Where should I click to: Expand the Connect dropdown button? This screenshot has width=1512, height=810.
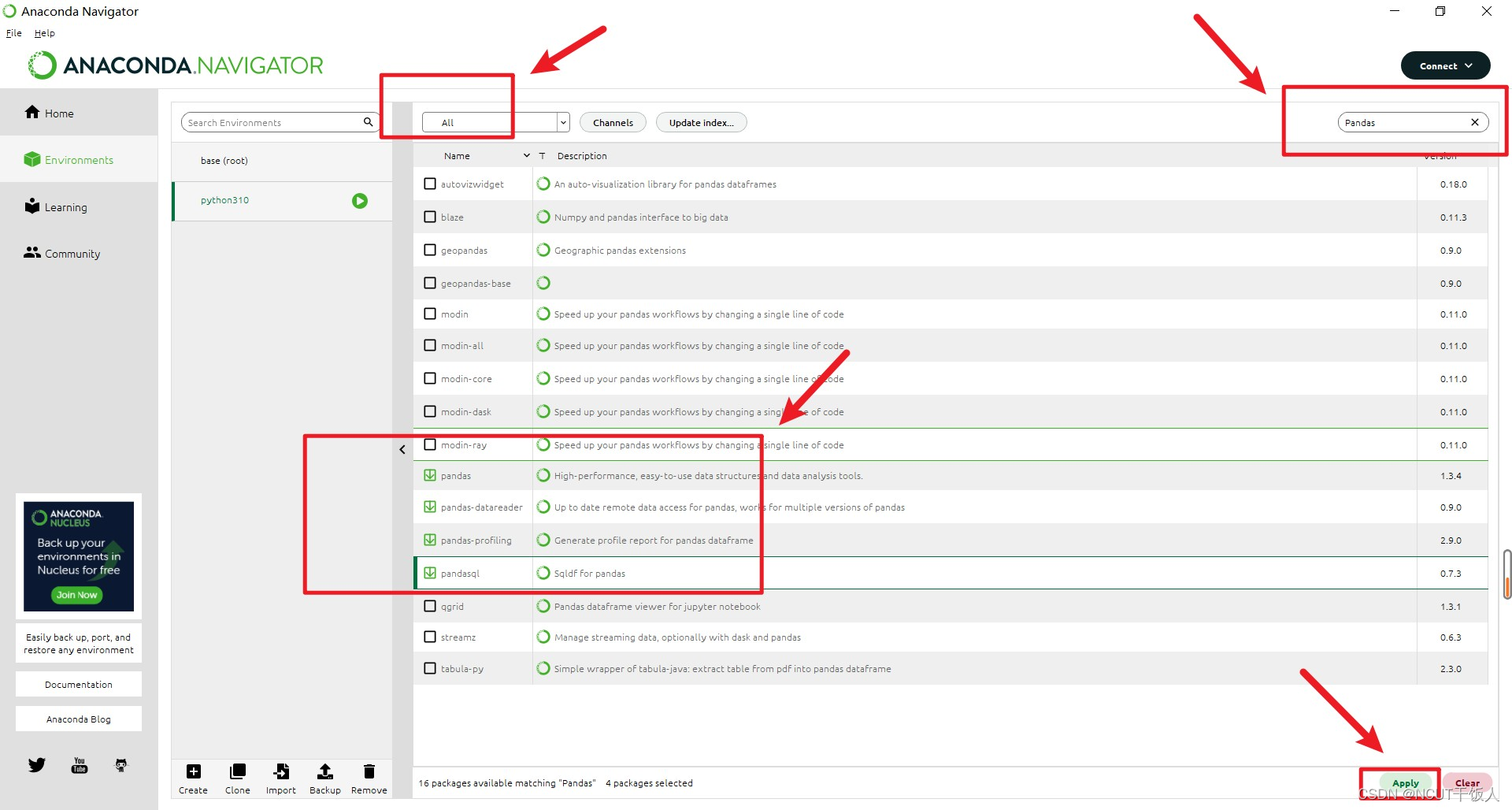click(x=1445, y=65)
